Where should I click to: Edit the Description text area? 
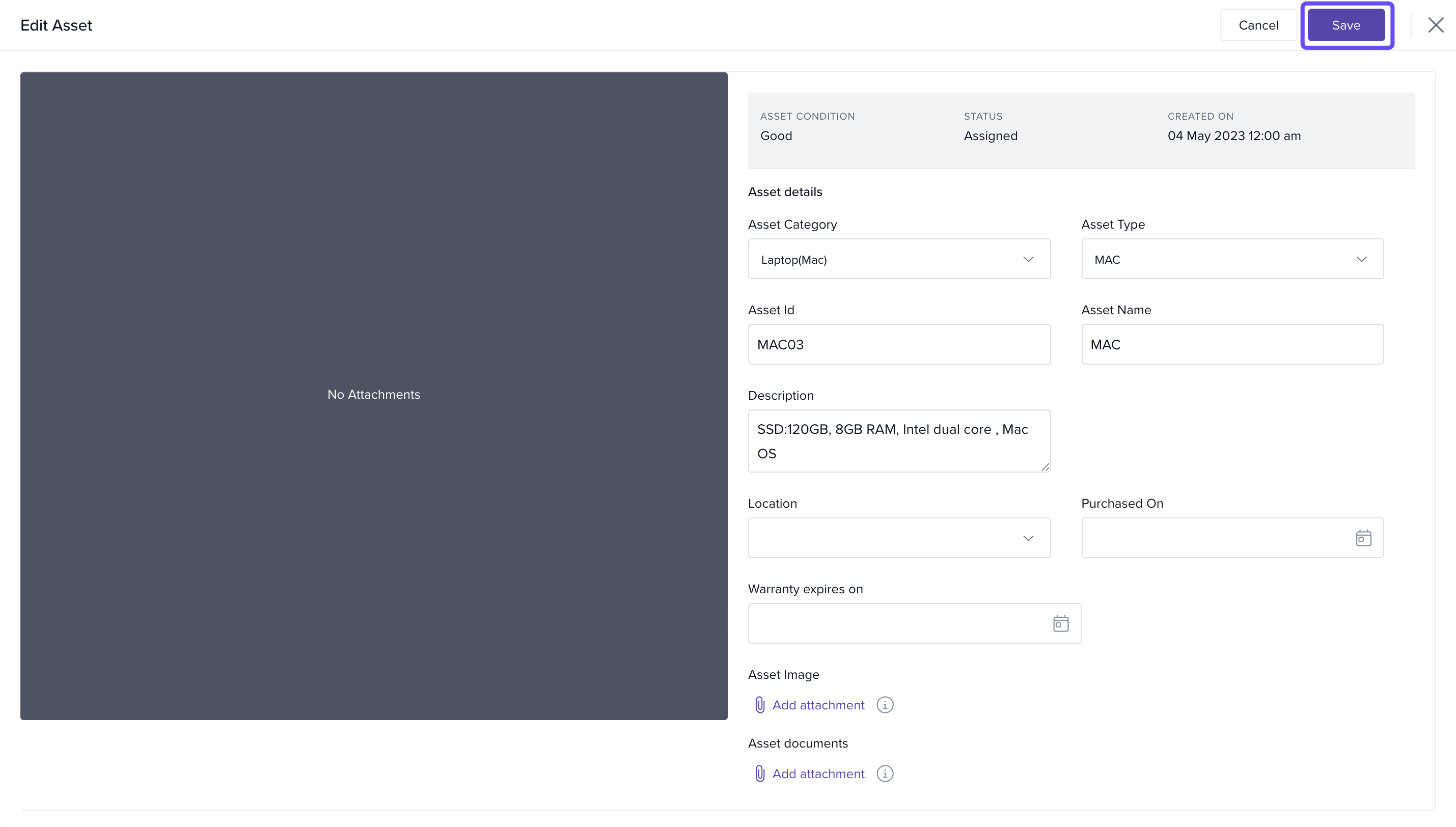tap(899, 441)
